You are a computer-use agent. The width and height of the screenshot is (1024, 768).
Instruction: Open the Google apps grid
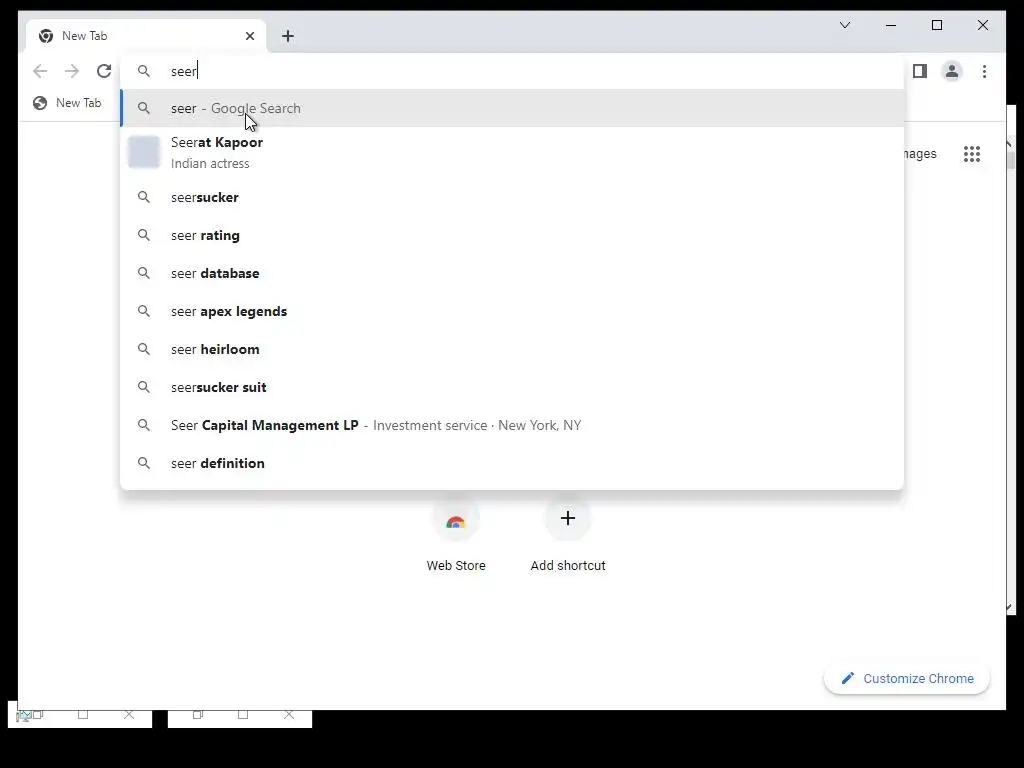972,154
